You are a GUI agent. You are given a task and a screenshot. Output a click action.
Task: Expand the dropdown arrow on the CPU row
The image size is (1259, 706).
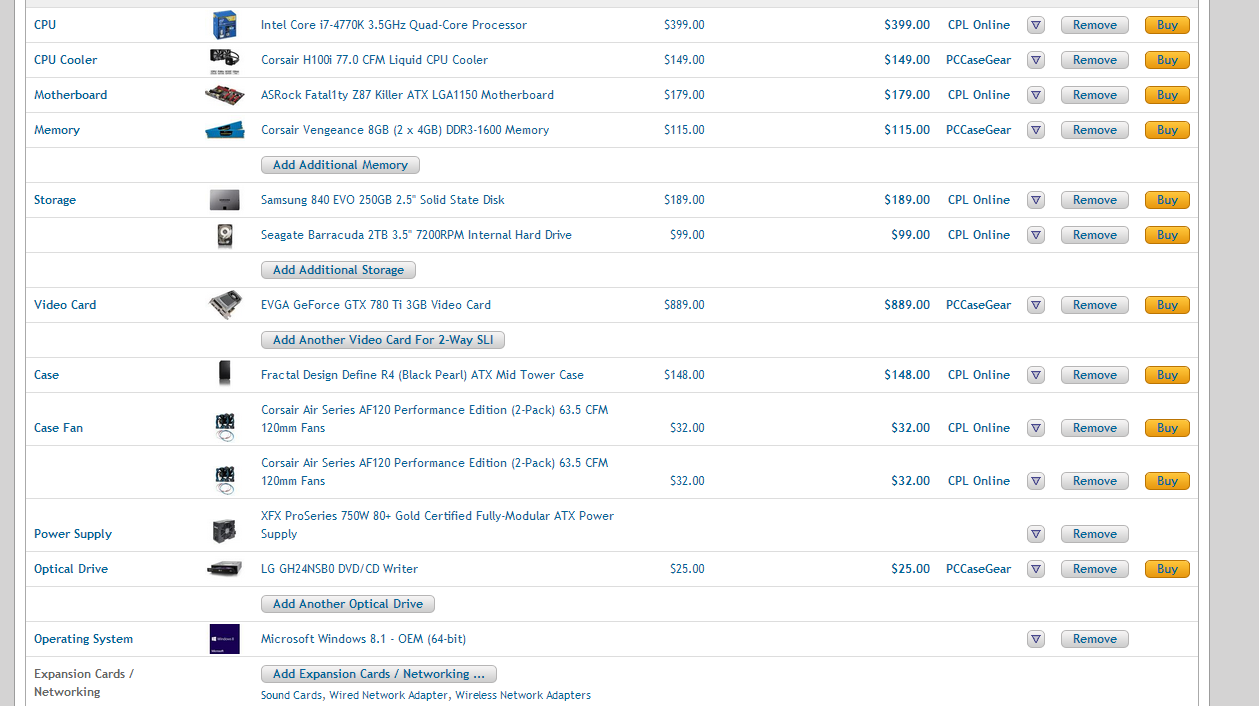pos(1036,25)
